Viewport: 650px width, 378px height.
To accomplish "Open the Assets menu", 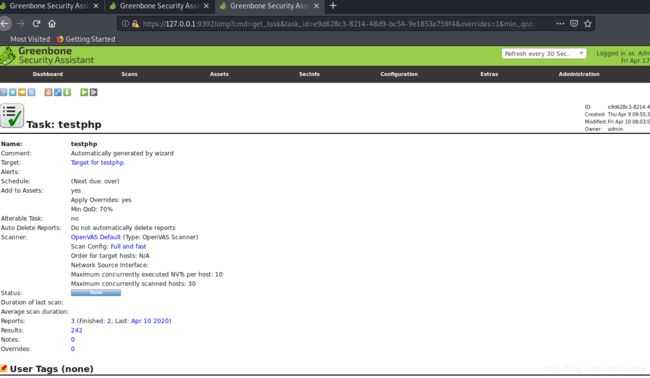I will (x=219, y=74).
